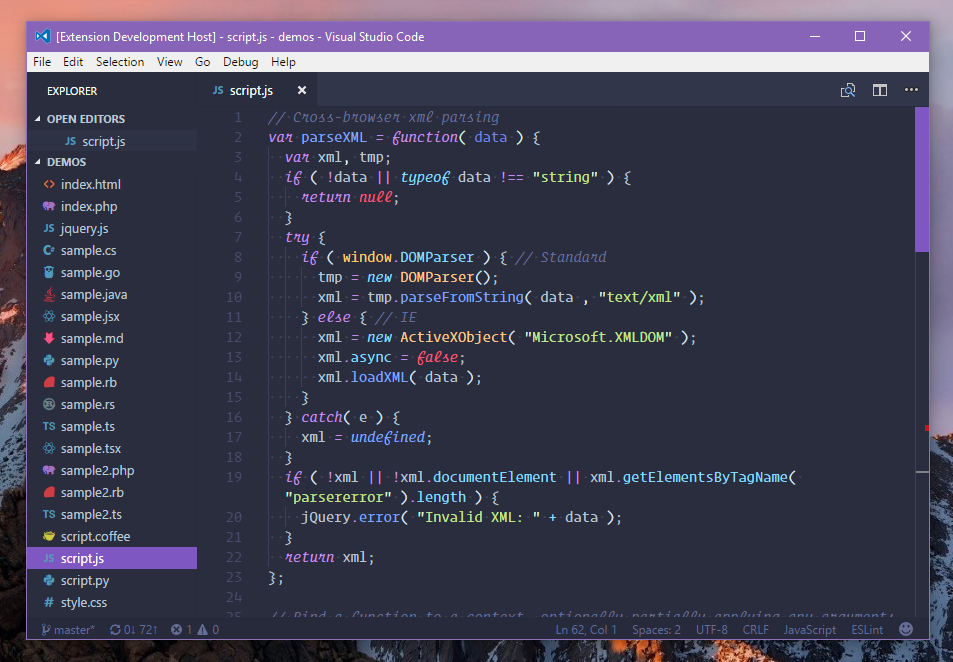Open the Go menu

(x=202, y=62)
